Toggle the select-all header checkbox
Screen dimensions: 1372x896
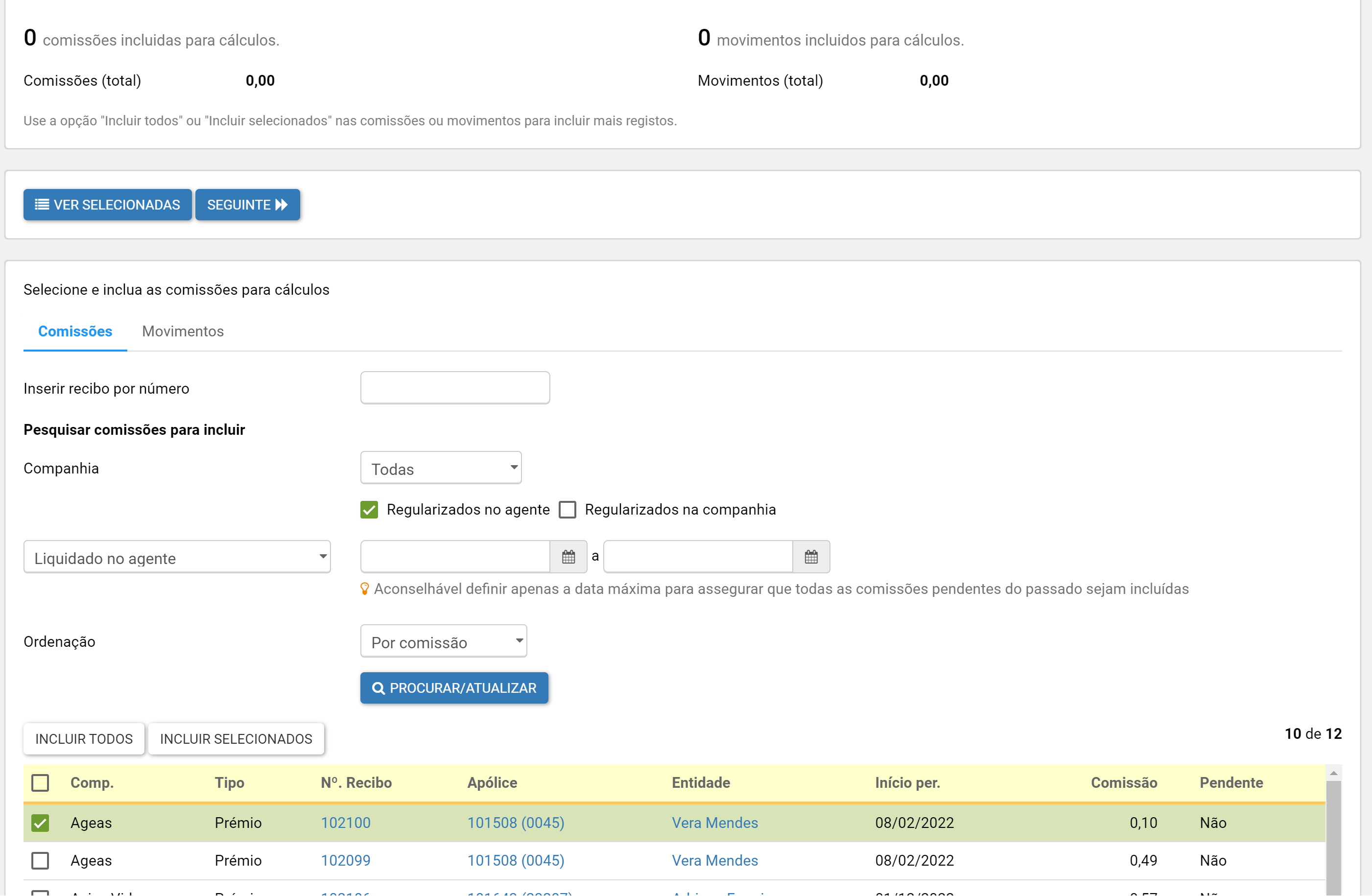(x=40, y=783)
